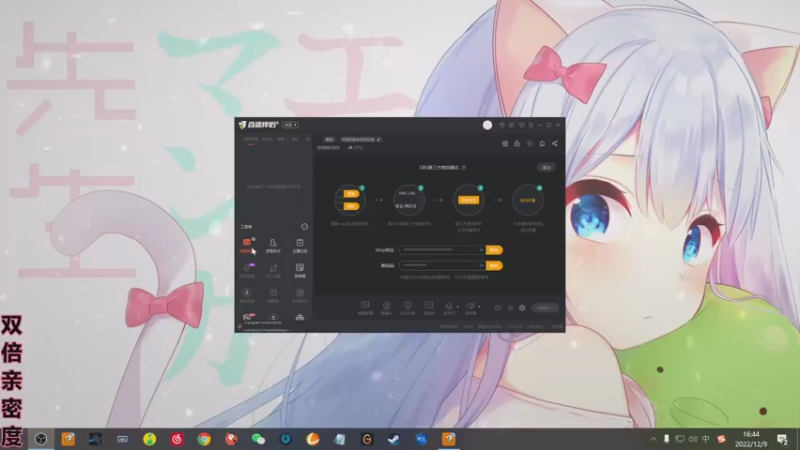Viewport: 800px width, 450px height.
Task: Copy the stream key with its orange button
Action: coord(494,266)
